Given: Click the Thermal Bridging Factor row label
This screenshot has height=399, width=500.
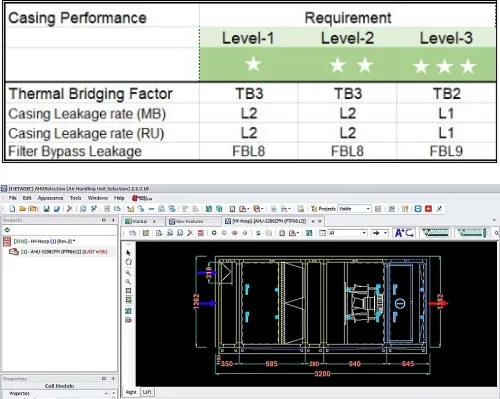Looking at the screenshot, I should [91, 94].
